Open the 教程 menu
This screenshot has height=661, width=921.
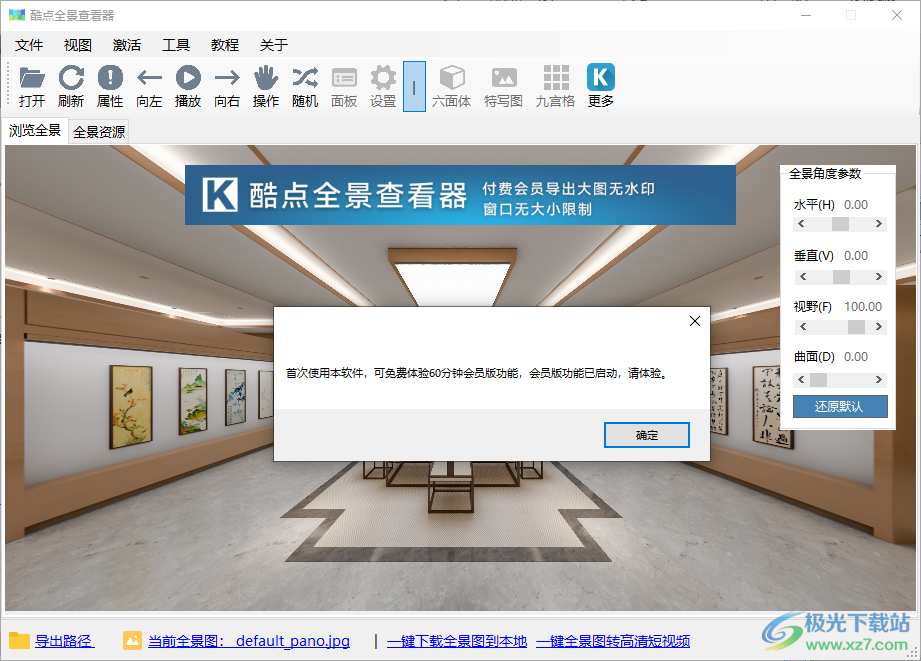pos(225,45)
